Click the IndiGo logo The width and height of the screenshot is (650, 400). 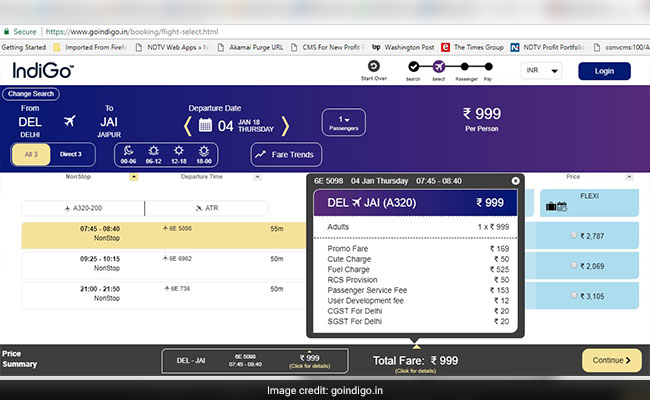[x=43, y=70]
